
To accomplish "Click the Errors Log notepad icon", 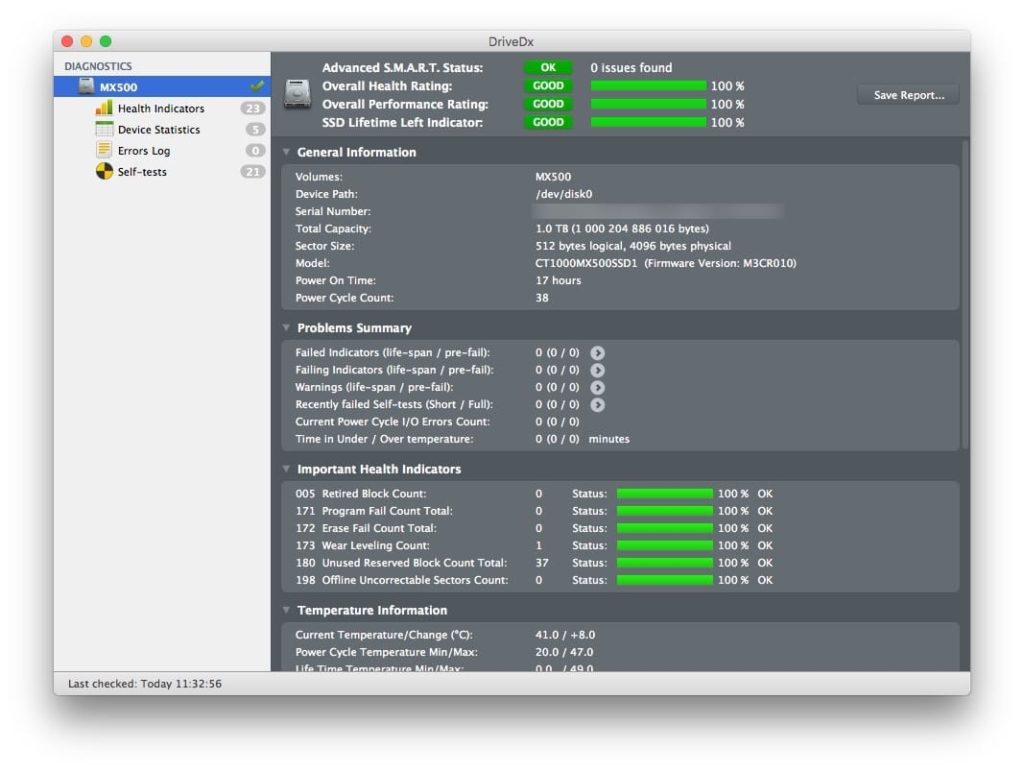I will [x=104, y=150].
